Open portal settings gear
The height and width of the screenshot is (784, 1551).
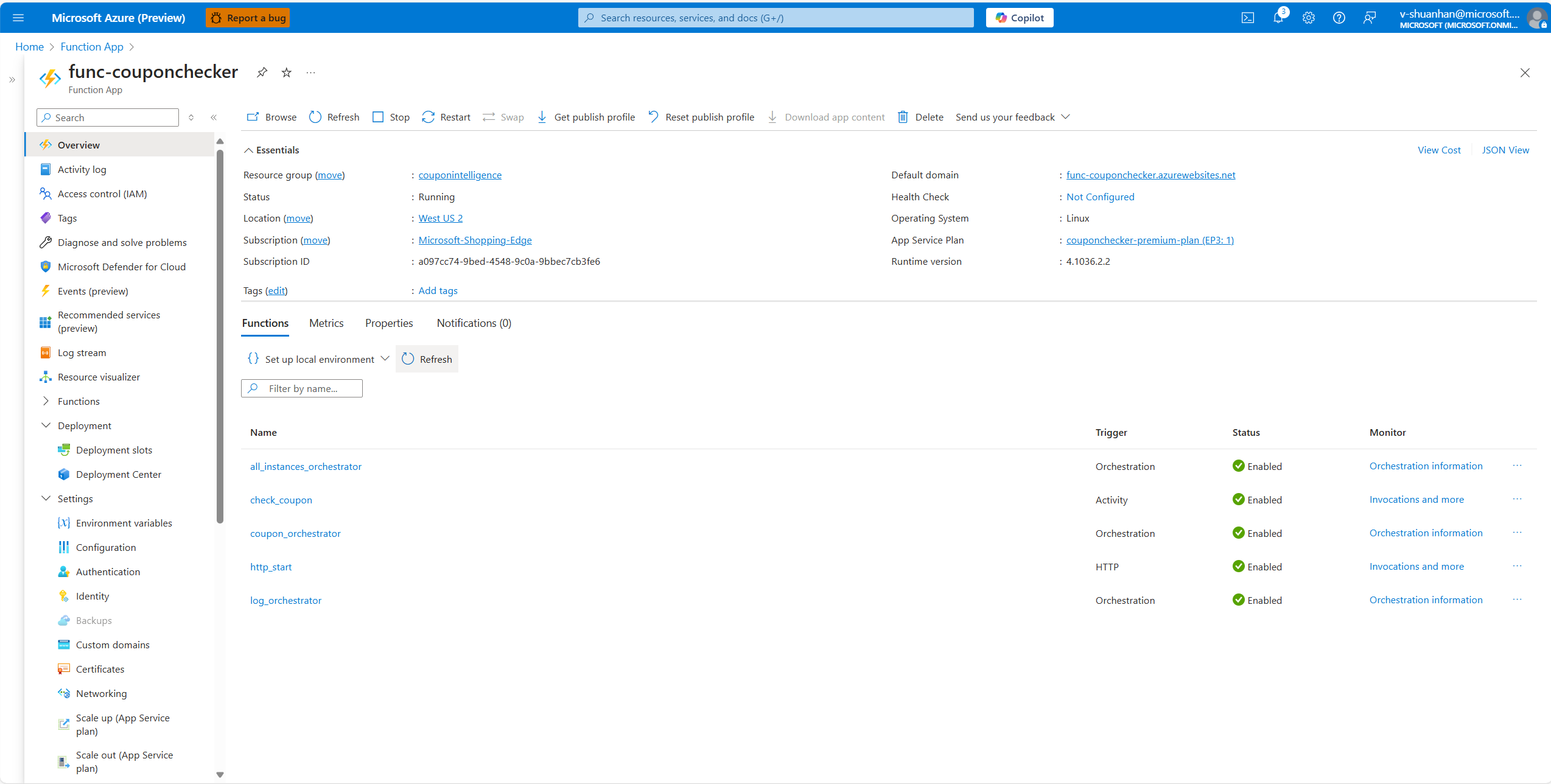coord(1309,18)
